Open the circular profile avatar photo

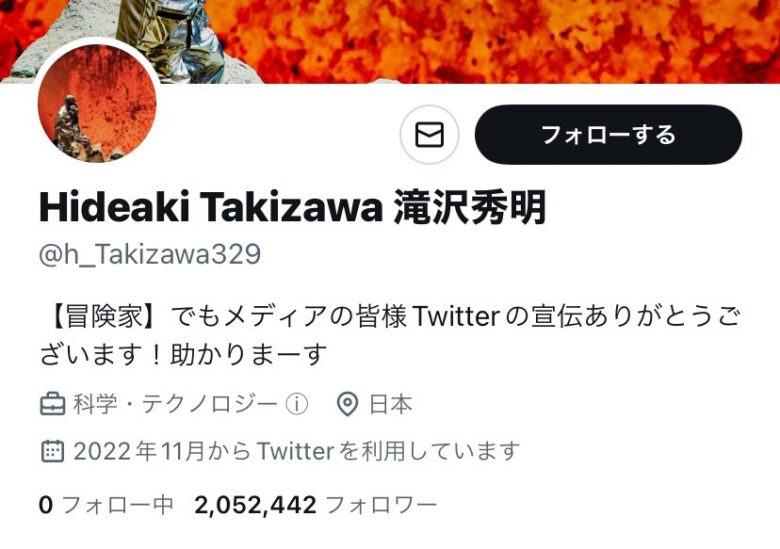pos(97,103)
